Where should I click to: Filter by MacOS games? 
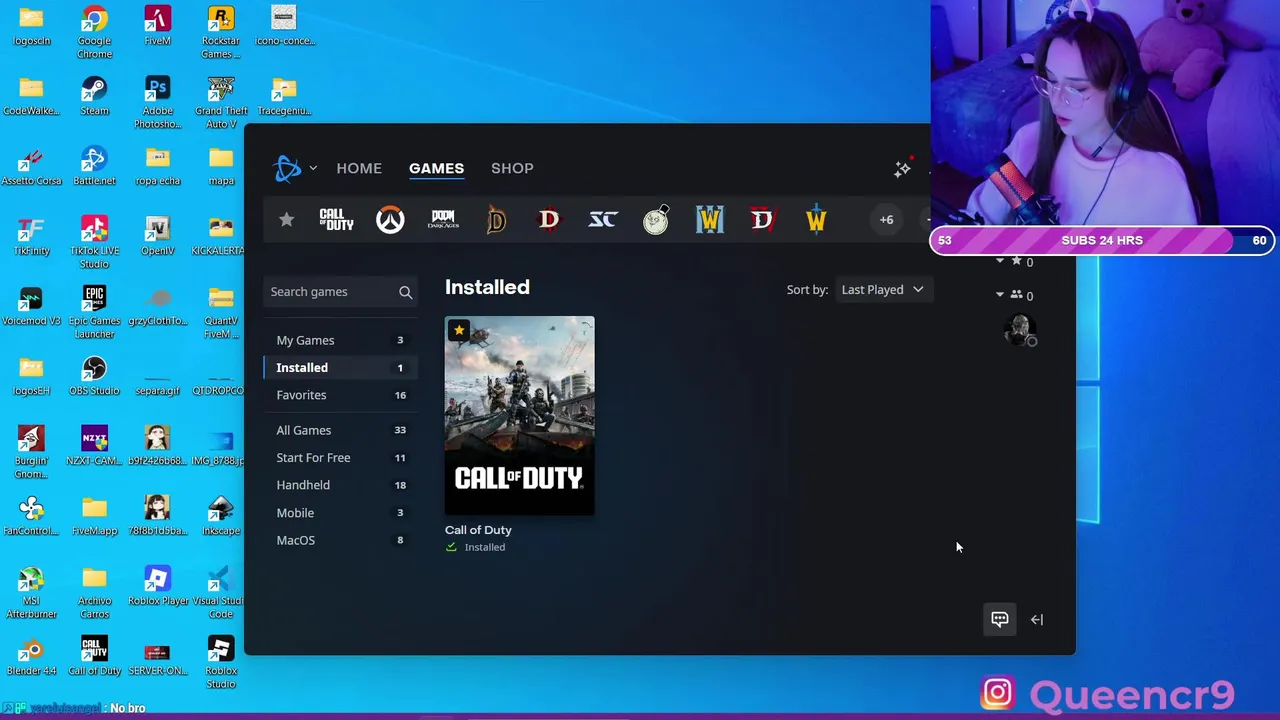(x=341, y=540)
